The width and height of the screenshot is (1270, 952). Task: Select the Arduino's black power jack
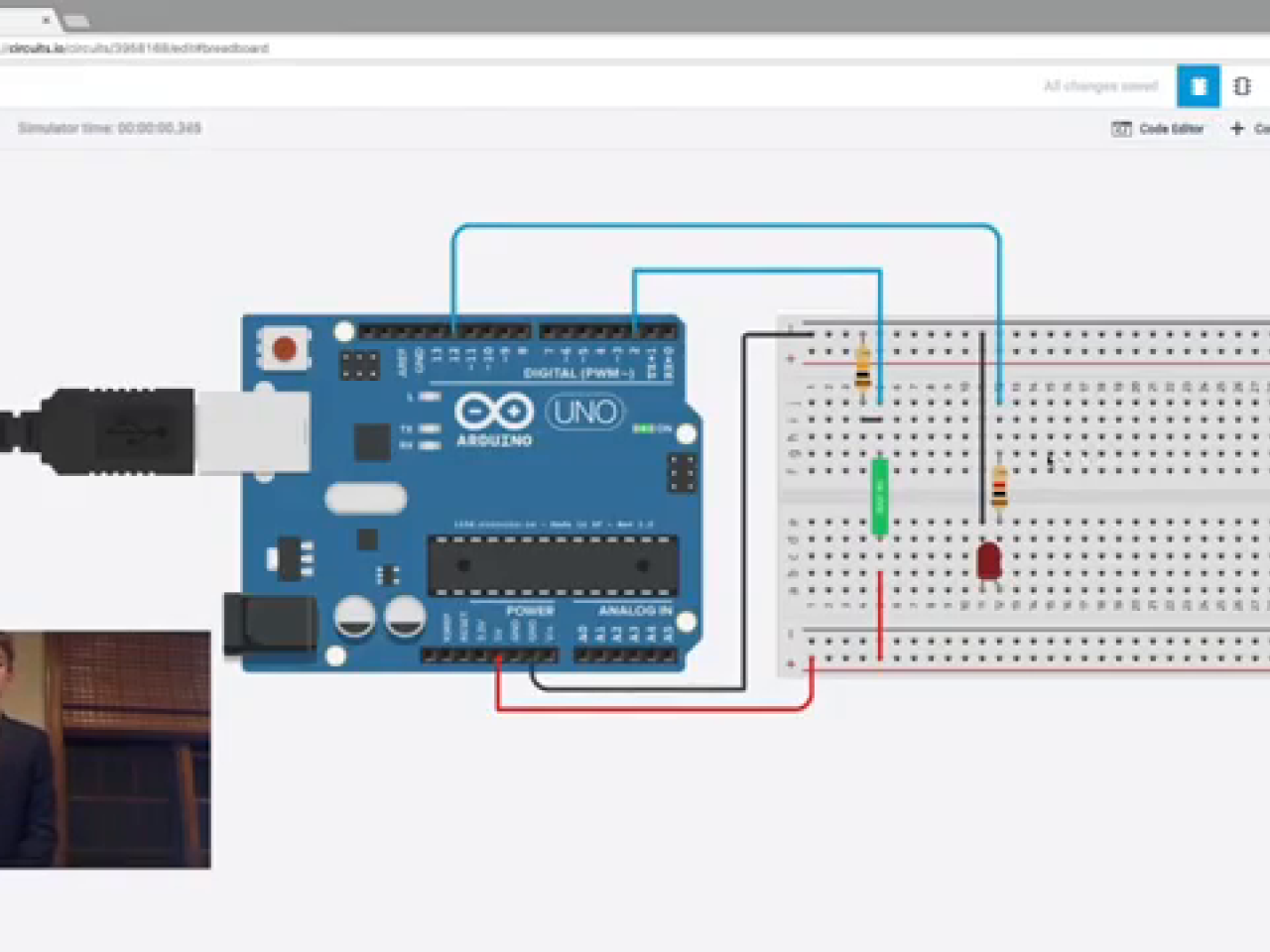coord(269,625)
